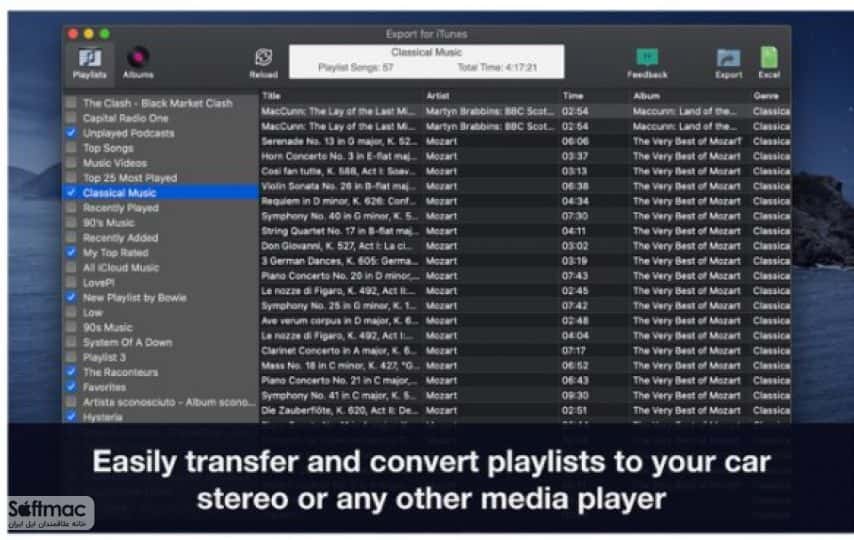Sort by the Genre column header
This screenshot has width=854, height=540.
tap(766, 96)
